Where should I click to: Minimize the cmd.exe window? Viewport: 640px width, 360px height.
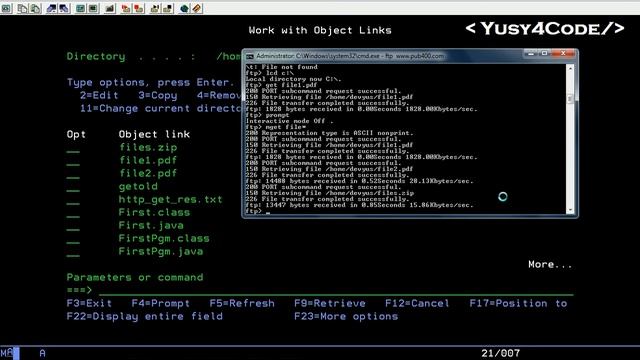(x=531, y=53)
